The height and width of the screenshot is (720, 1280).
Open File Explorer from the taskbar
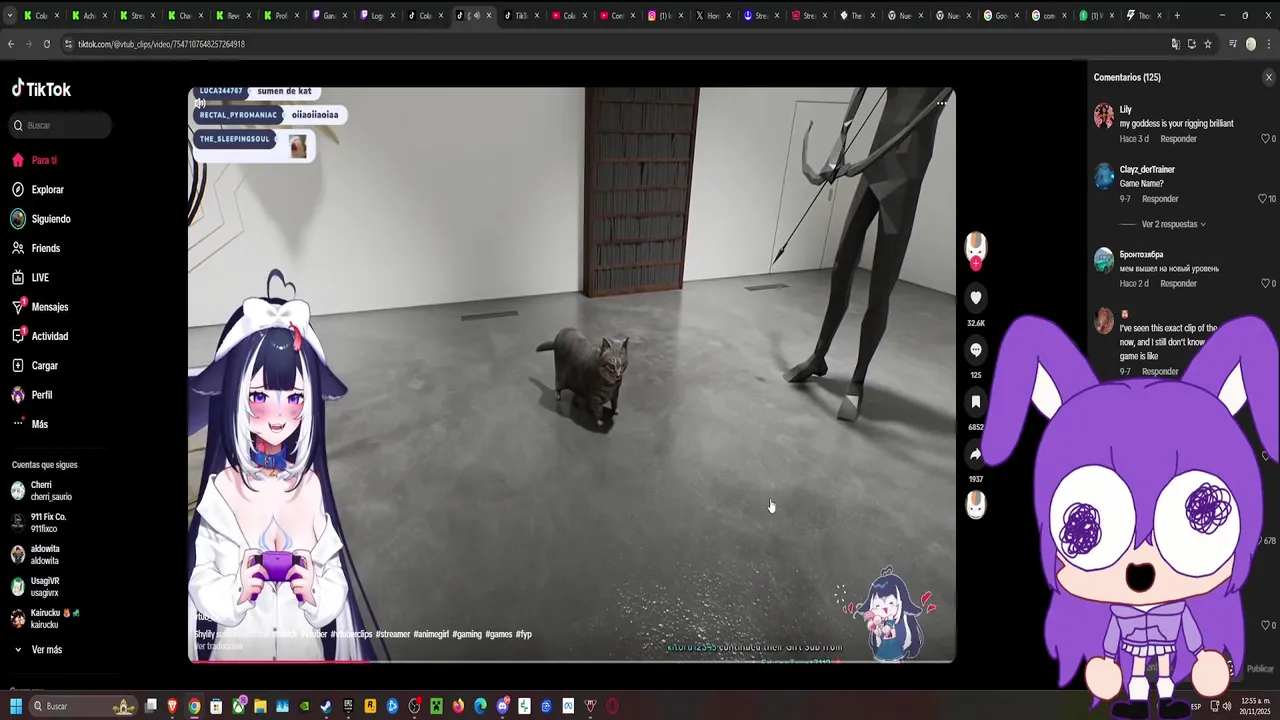[x=260, y=706]
